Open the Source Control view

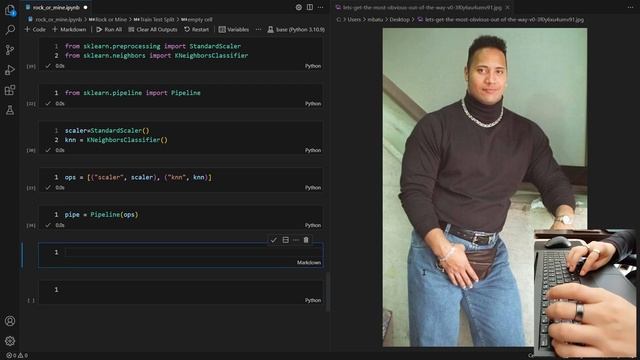10,50
